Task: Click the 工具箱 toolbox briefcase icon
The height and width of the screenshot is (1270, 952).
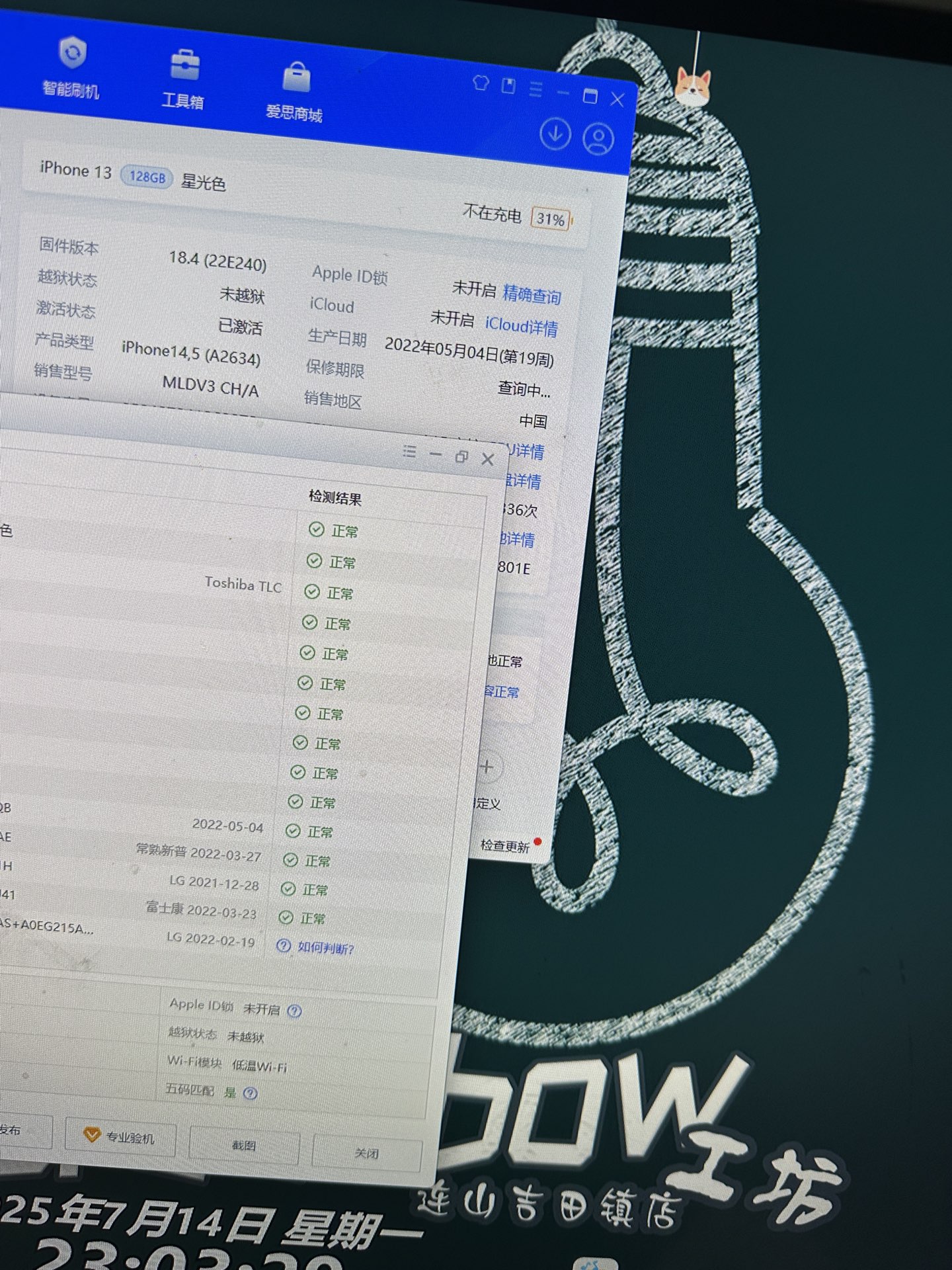Action: [185, 64]
